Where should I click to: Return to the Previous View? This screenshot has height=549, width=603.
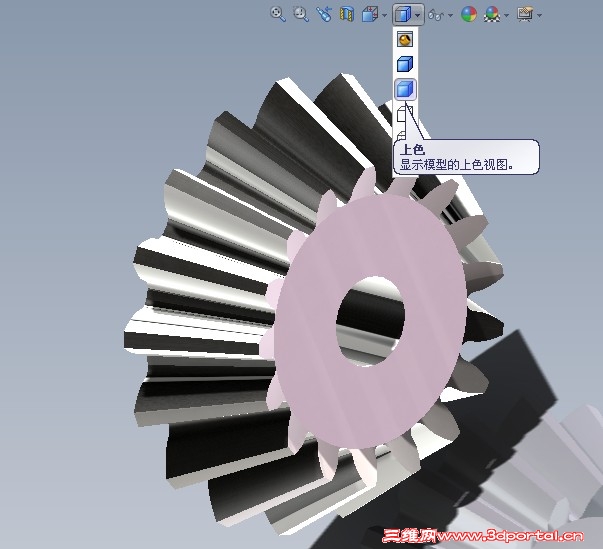point(324,15)
